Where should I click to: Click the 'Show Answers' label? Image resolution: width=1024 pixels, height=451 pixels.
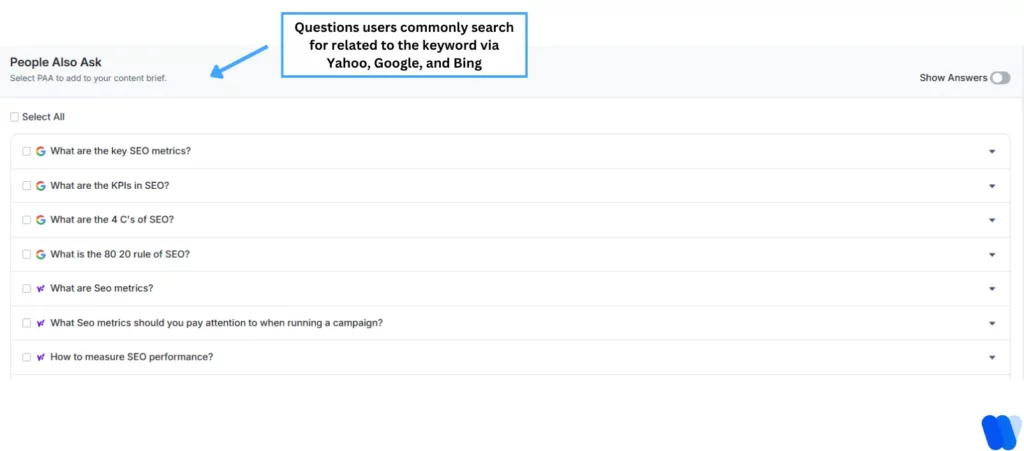point(953,78)
